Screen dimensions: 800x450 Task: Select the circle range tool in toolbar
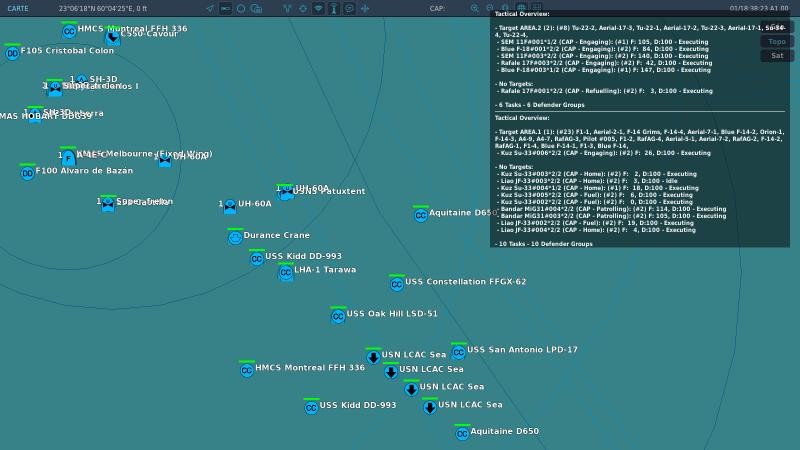(x=241, y=8)
